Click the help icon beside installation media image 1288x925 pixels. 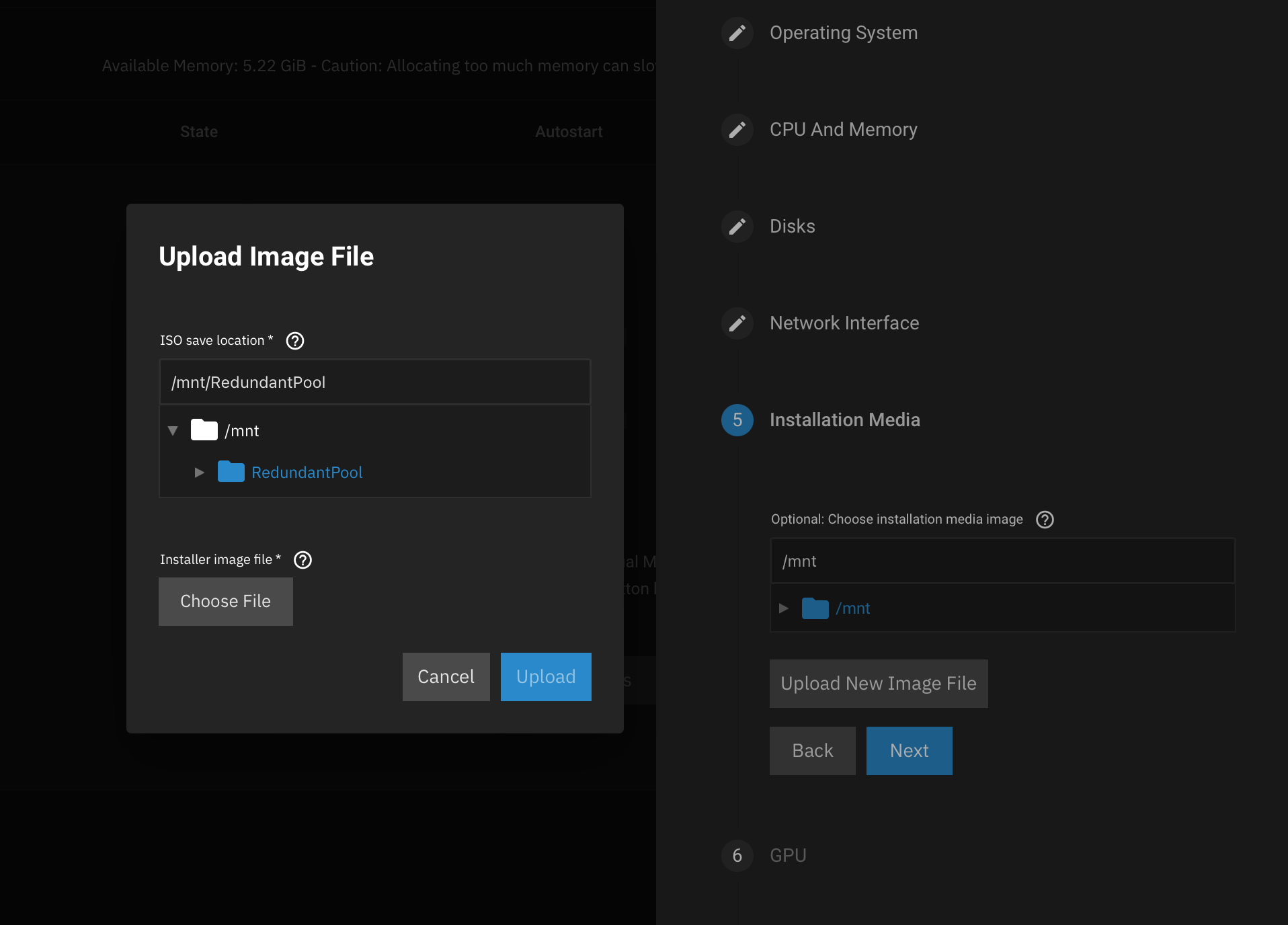1045,519
